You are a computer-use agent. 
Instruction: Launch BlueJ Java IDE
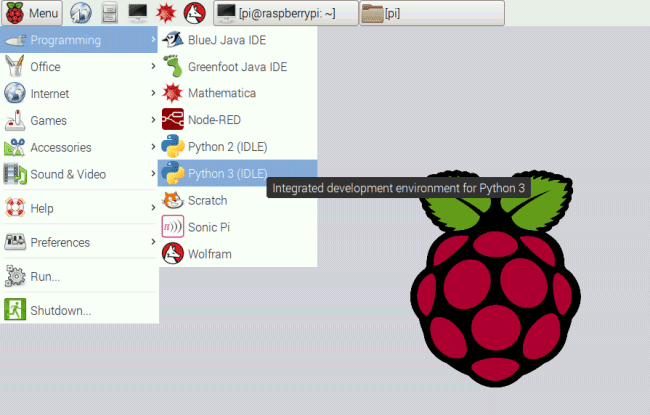238,40
